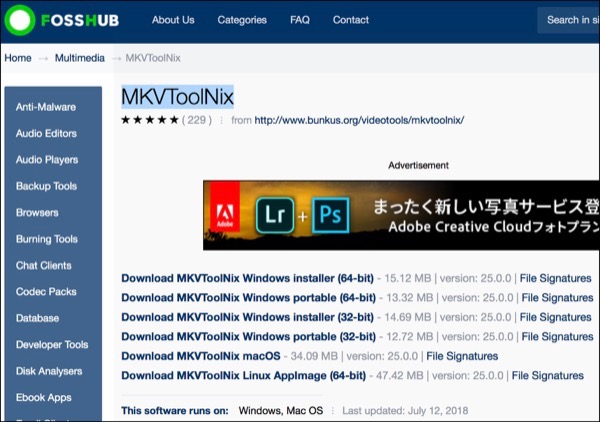Select the MKVToolNix breadcrumb text
Image resolution: width=600 pixels, height=422 pixels.
coord(153,58)
